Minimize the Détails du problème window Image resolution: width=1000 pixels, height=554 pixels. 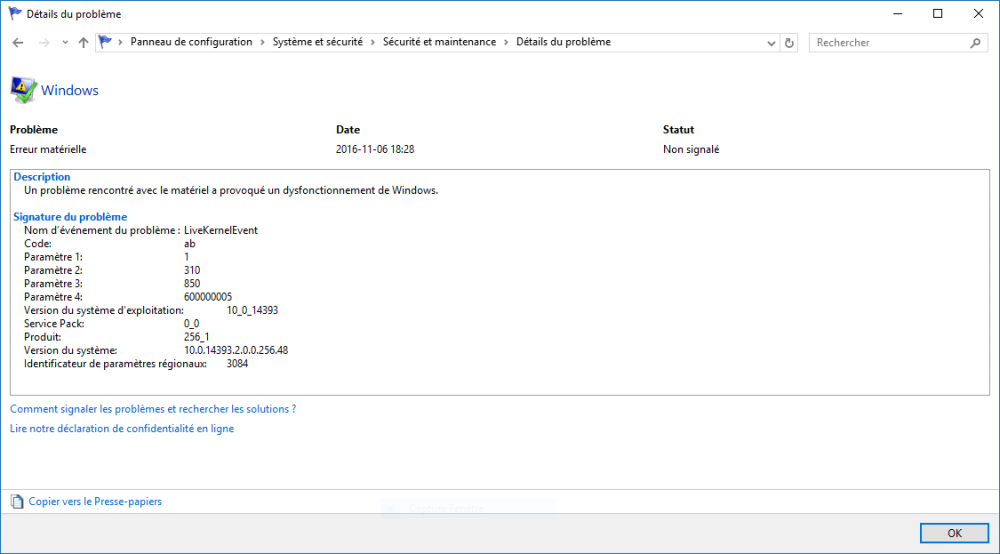[x=898, y=13]
